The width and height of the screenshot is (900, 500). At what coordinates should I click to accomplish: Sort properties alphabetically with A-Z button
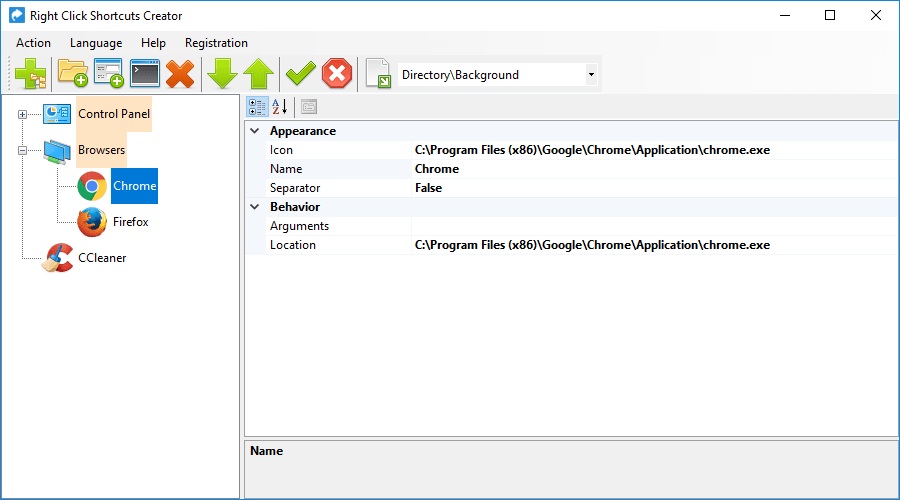tap(280, 107)
